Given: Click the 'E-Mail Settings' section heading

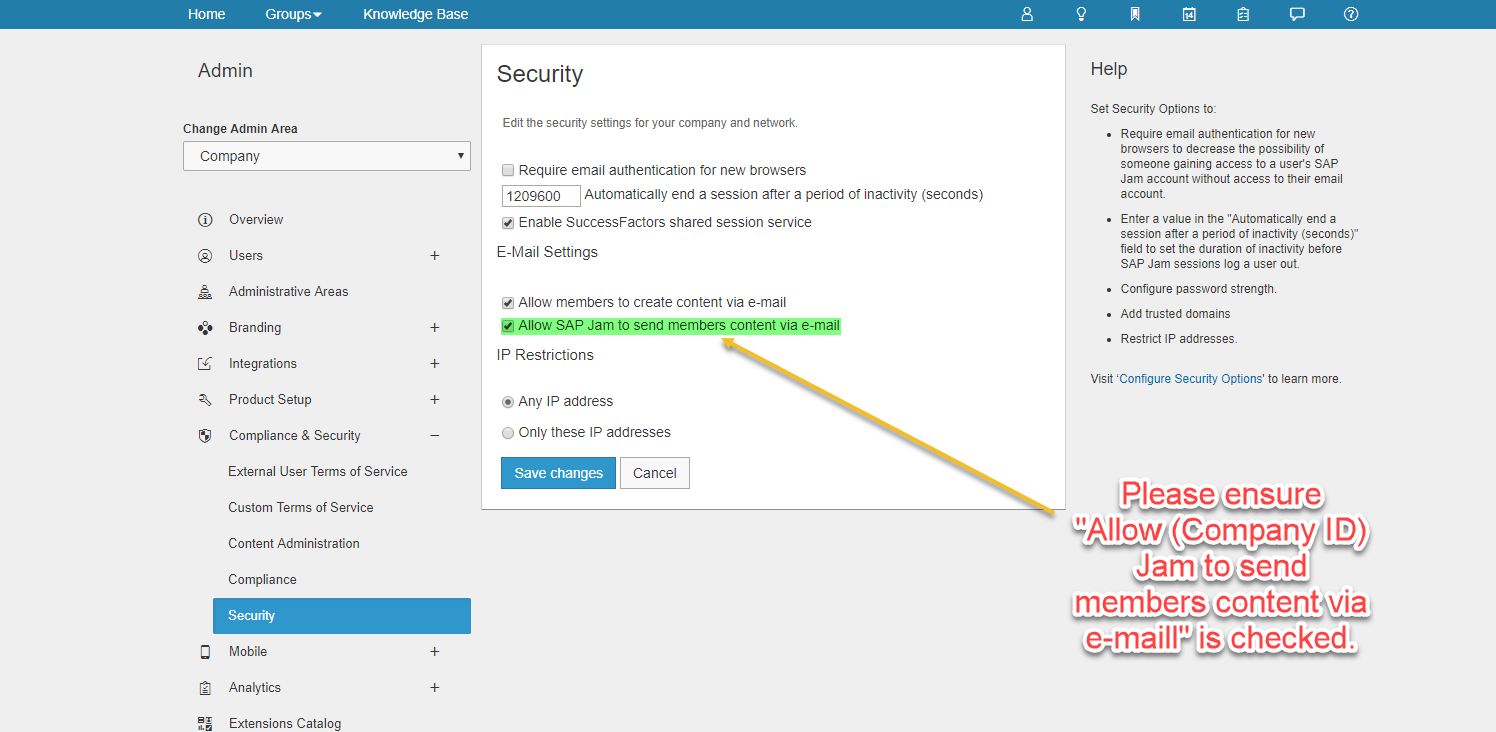Looking at the screenshot, I should pos(547,252).
